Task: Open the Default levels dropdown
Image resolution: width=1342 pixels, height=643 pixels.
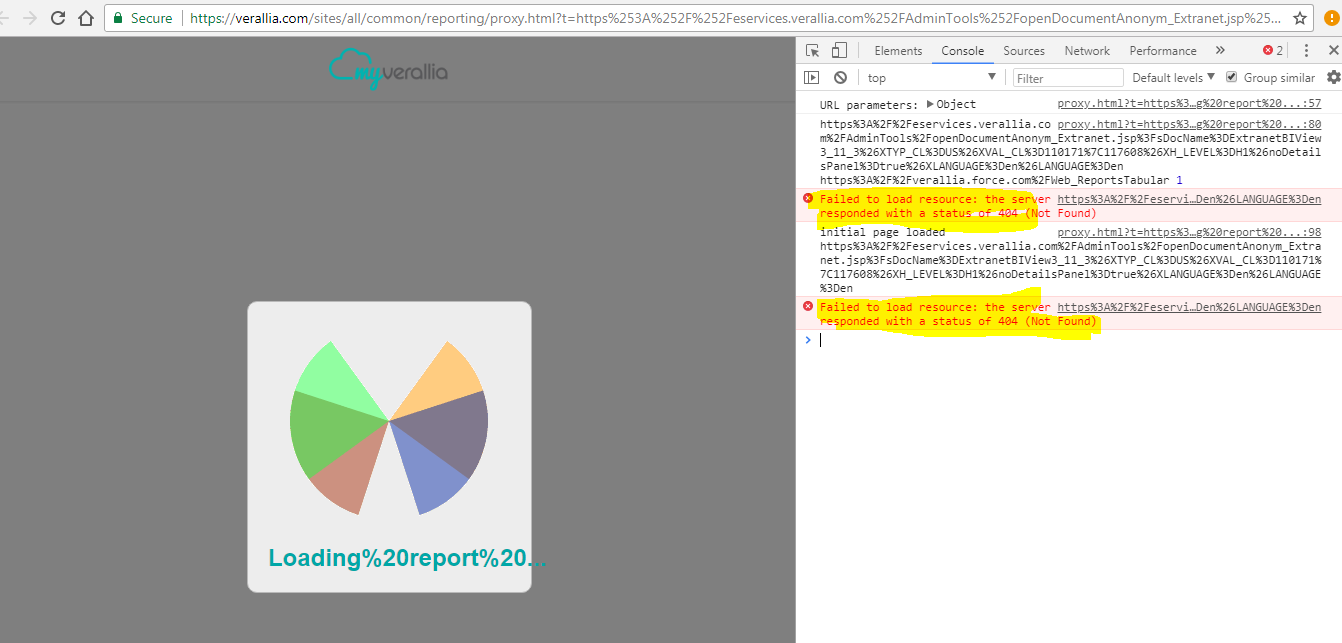Action: point(1173,77)
